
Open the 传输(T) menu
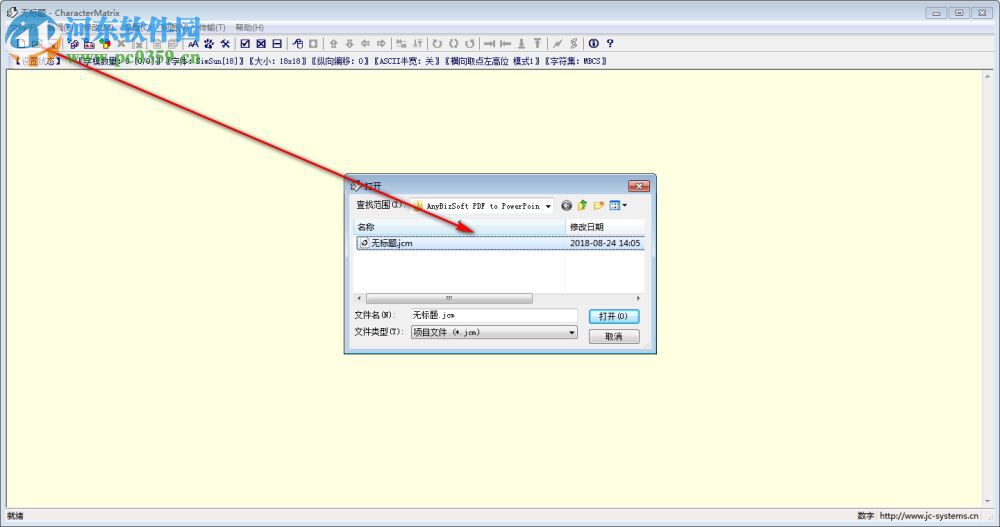click(211, 27)
